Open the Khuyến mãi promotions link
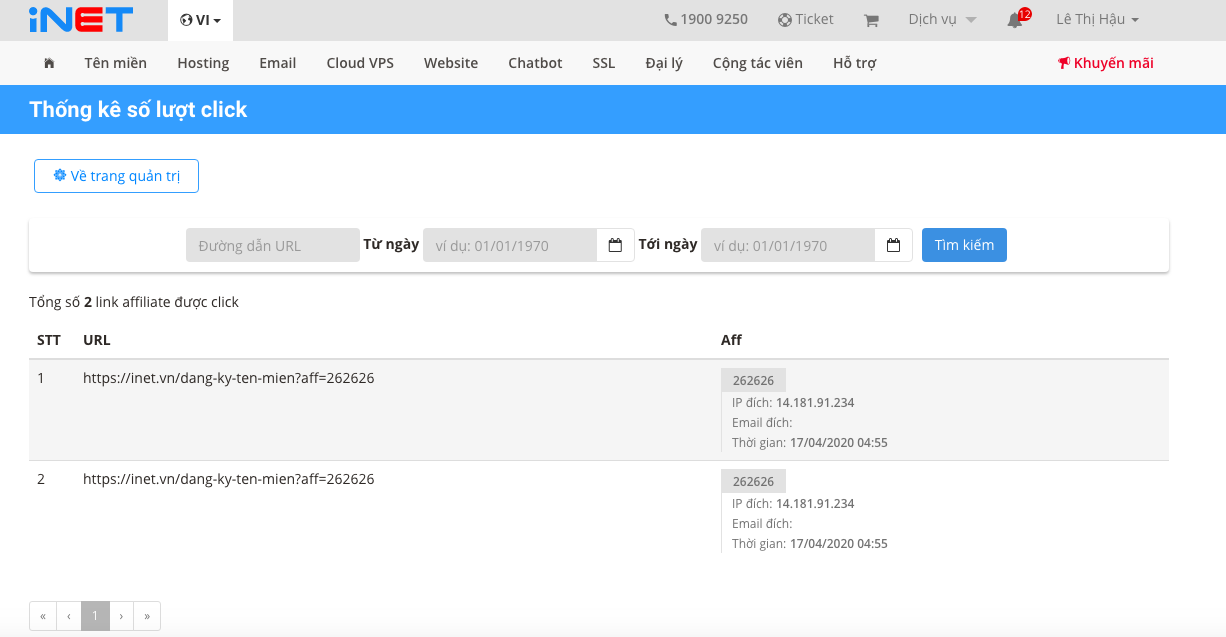Screen dimensions: 1226x637 point(1105,63)
